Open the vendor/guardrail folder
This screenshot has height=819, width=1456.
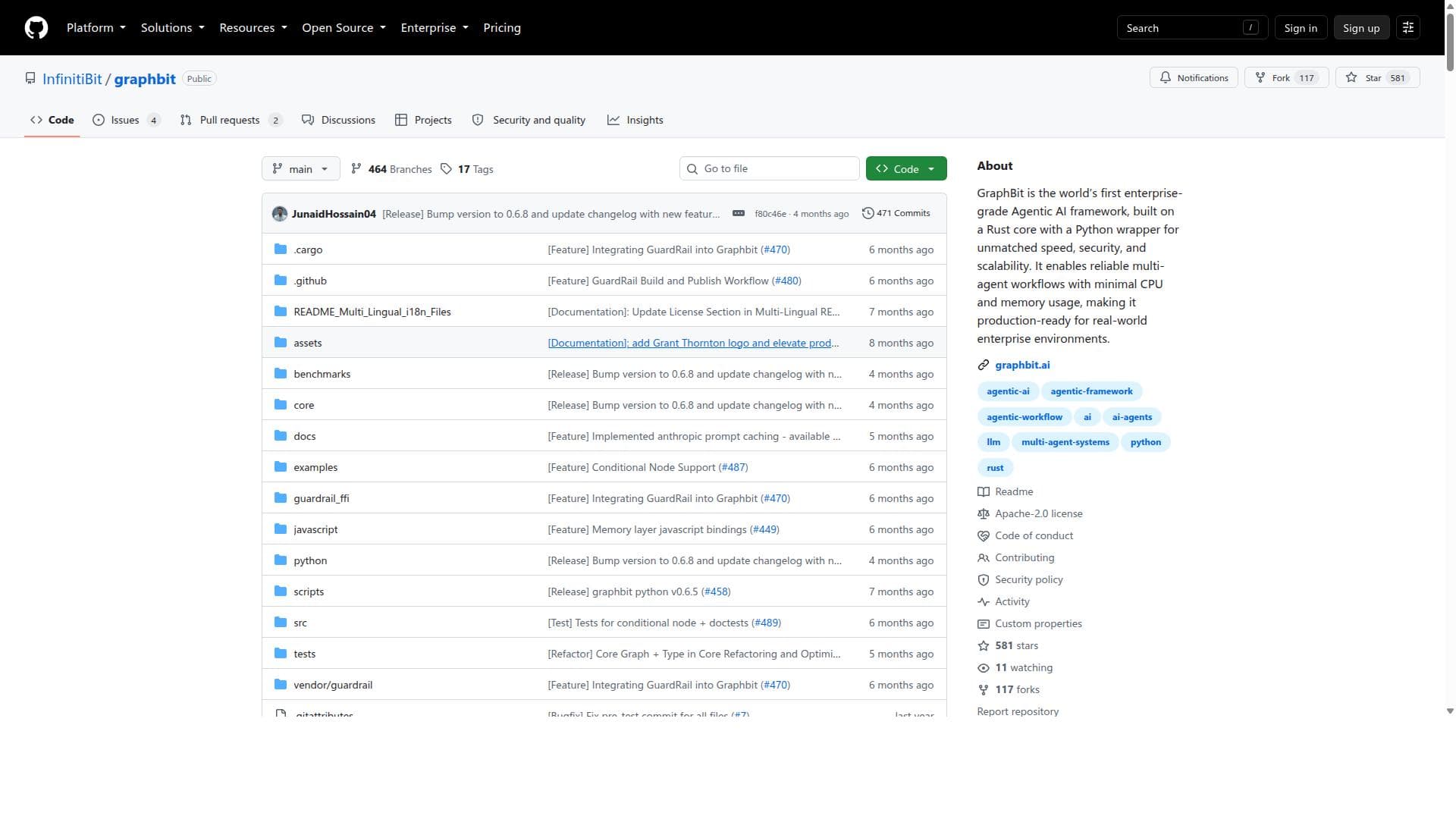coord(333,685)
